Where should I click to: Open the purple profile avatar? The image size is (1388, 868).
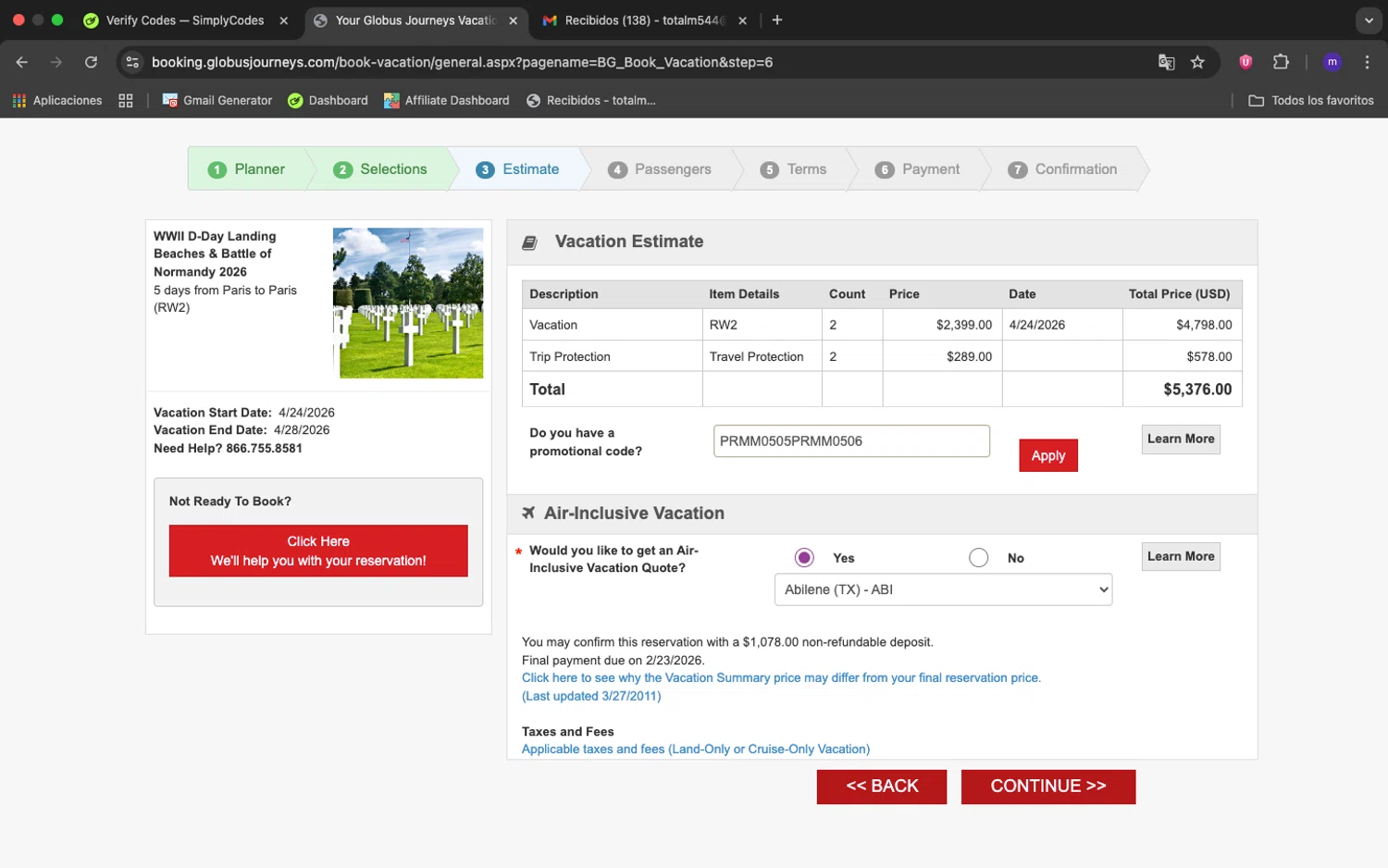(x=1332, y=62)
